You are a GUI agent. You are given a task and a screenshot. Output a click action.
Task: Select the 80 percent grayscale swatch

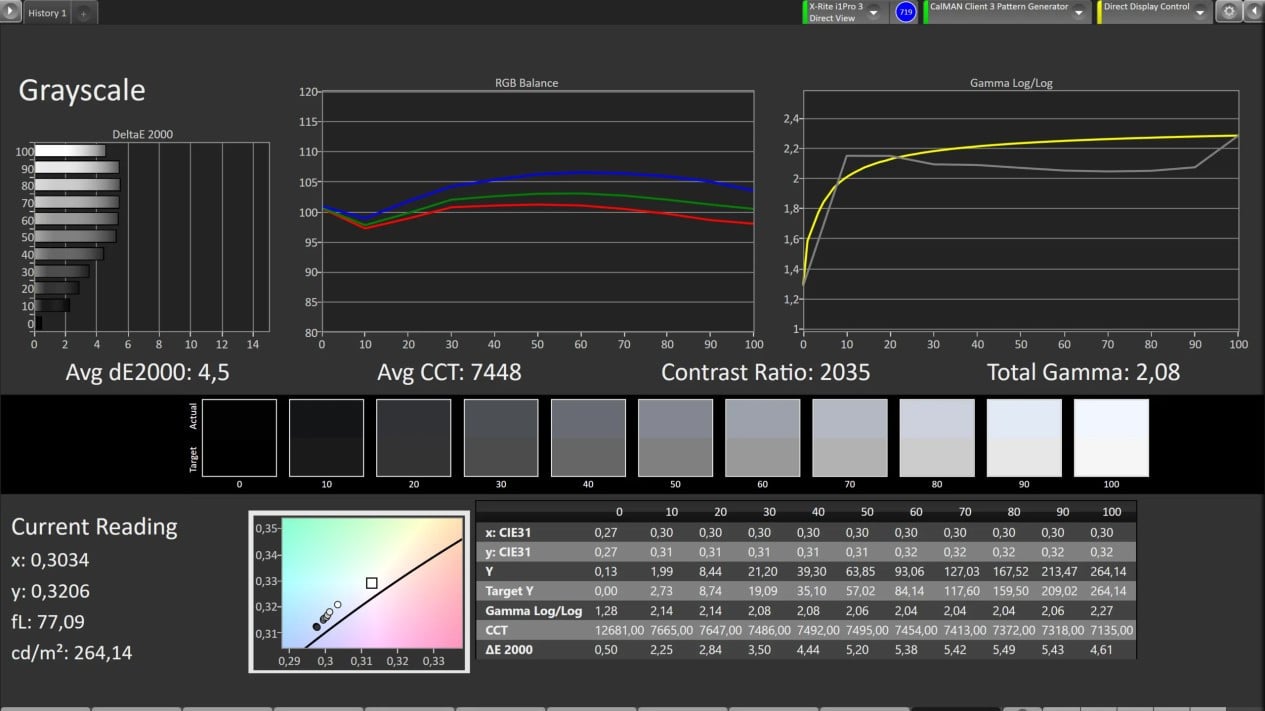point(937,437)
